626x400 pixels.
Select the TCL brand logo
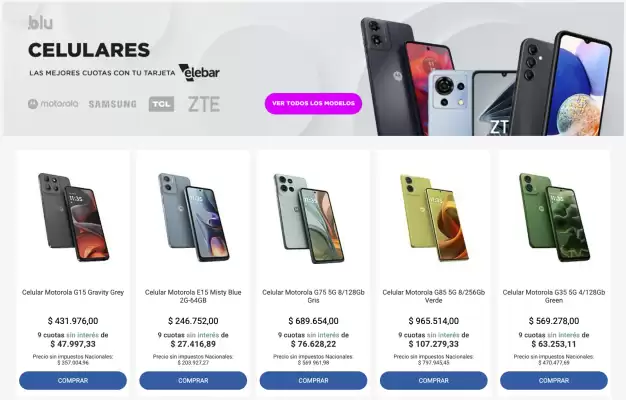161,104
